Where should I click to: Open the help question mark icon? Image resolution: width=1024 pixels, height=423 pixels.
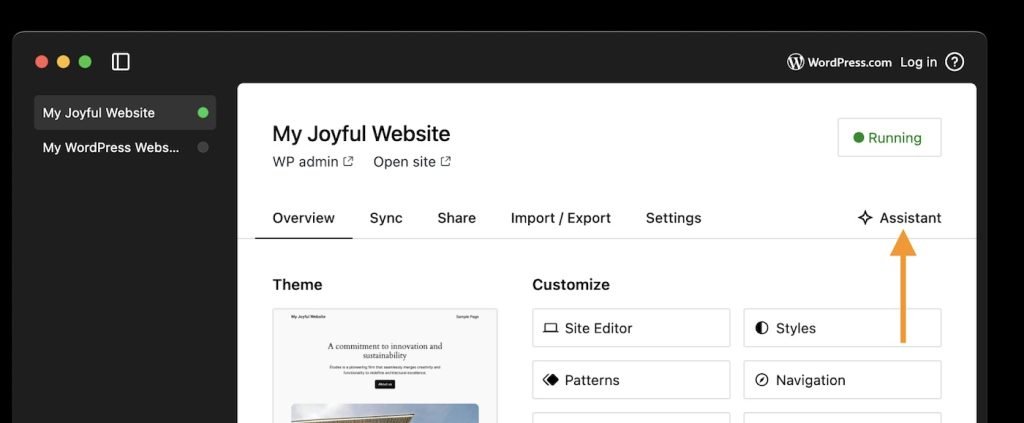pyautogui.click(x=954, y=62)
